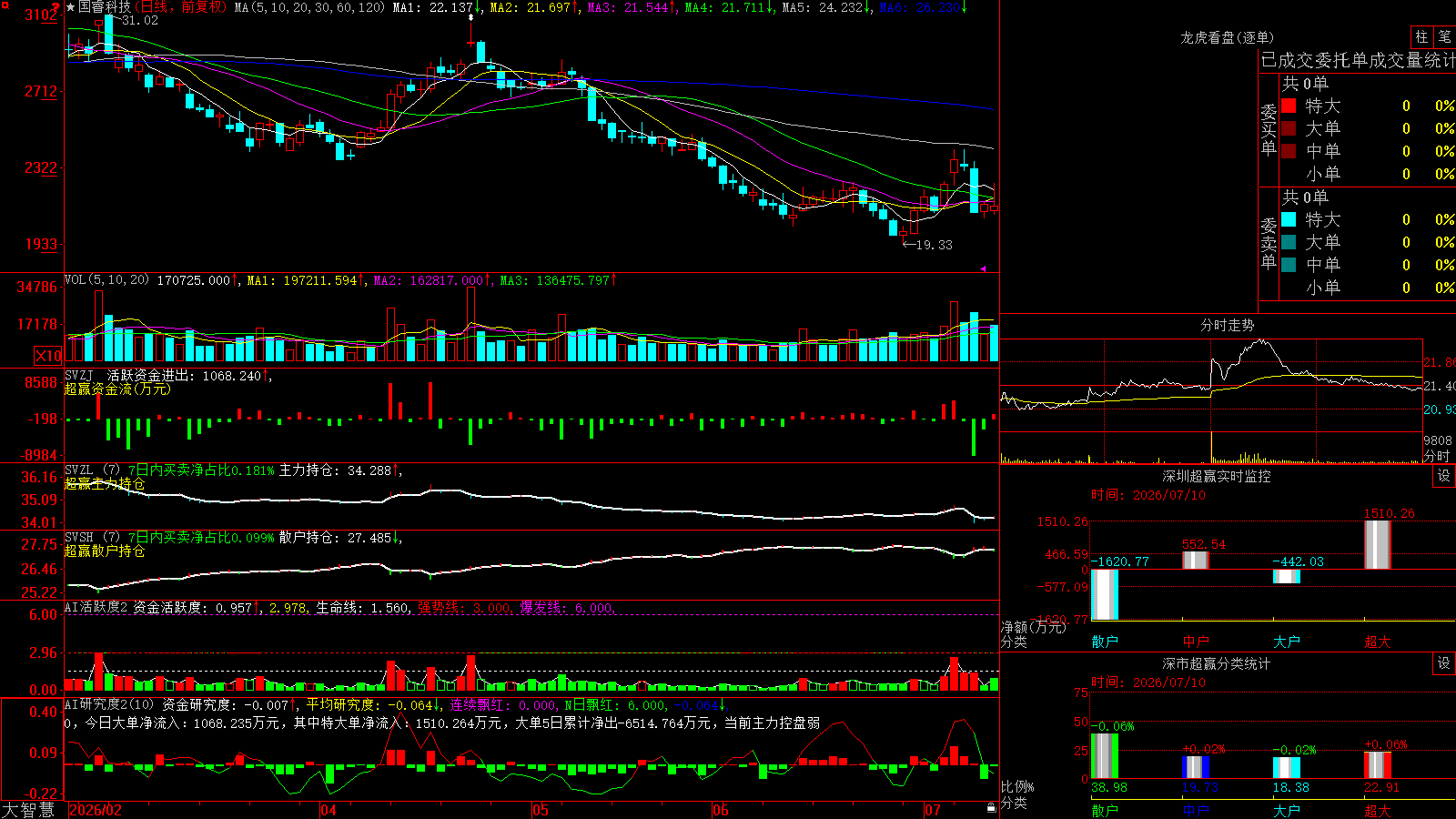1456x819 pixels.
Task: Click the white diamond marker above the April candlestick
Action: (x=470, y=17)
